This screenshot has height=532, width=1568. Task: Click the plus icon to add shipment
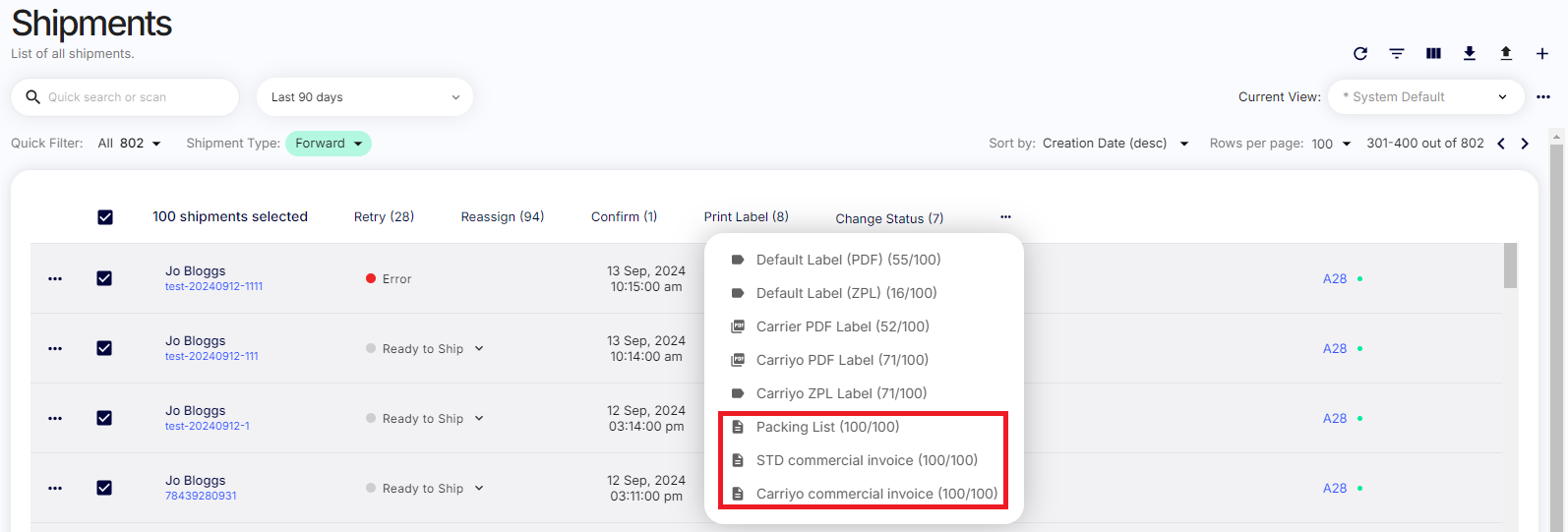pyautogui.click(x=1542, y=54)
